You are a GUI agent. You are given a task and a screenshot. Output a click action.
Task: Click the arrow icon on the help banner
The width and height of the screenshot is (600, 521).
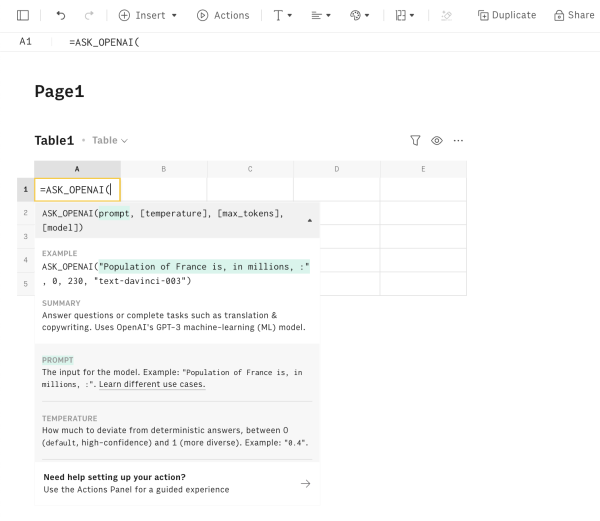point(305,484)
